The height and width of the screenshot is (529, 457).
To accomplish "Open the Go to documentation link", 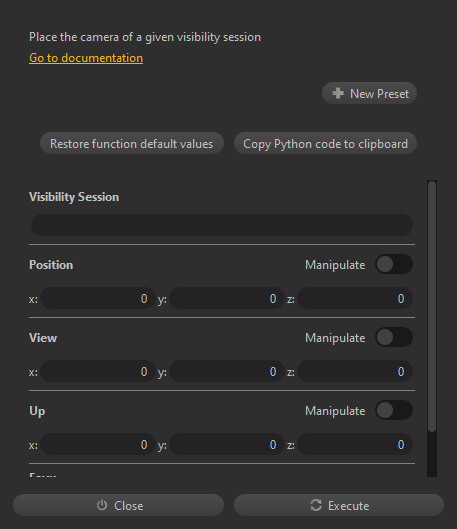I will [x=86, y=58].
